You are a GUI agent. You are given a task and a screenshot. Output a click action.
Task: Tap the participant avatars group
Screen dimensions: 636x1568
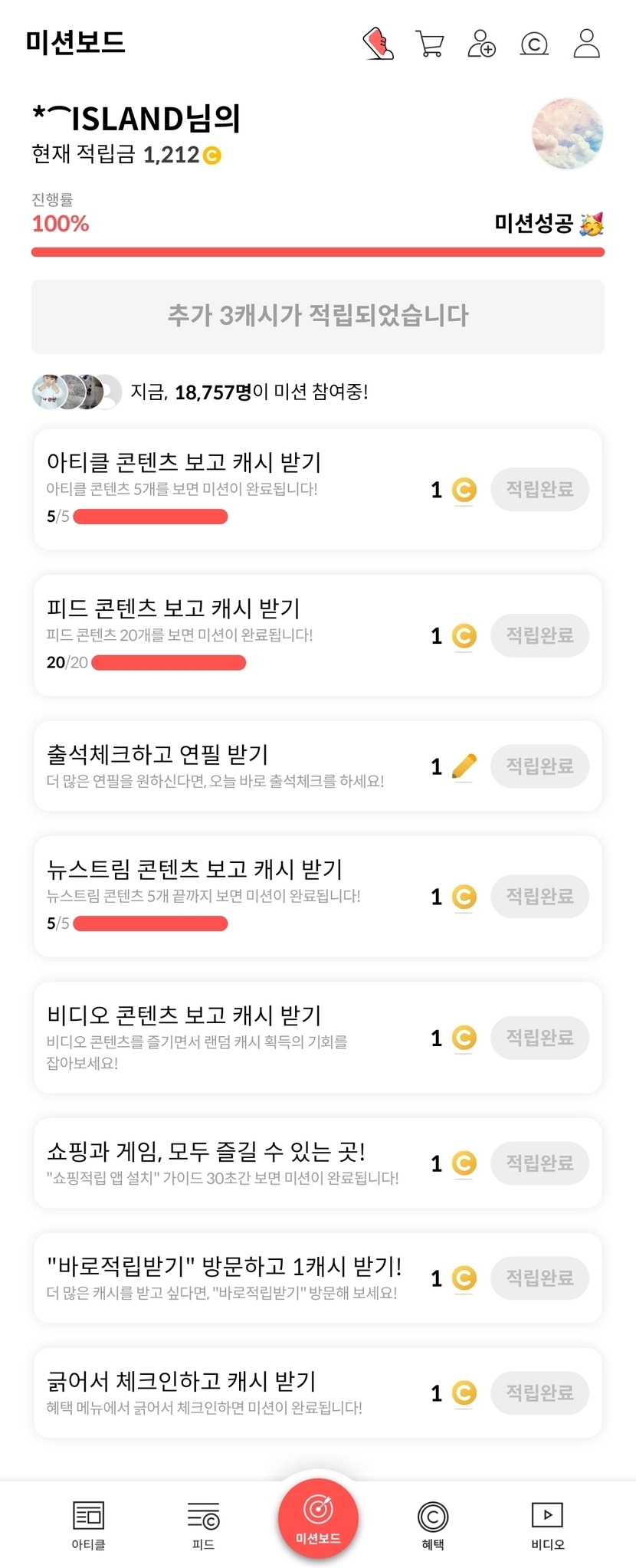77,392
